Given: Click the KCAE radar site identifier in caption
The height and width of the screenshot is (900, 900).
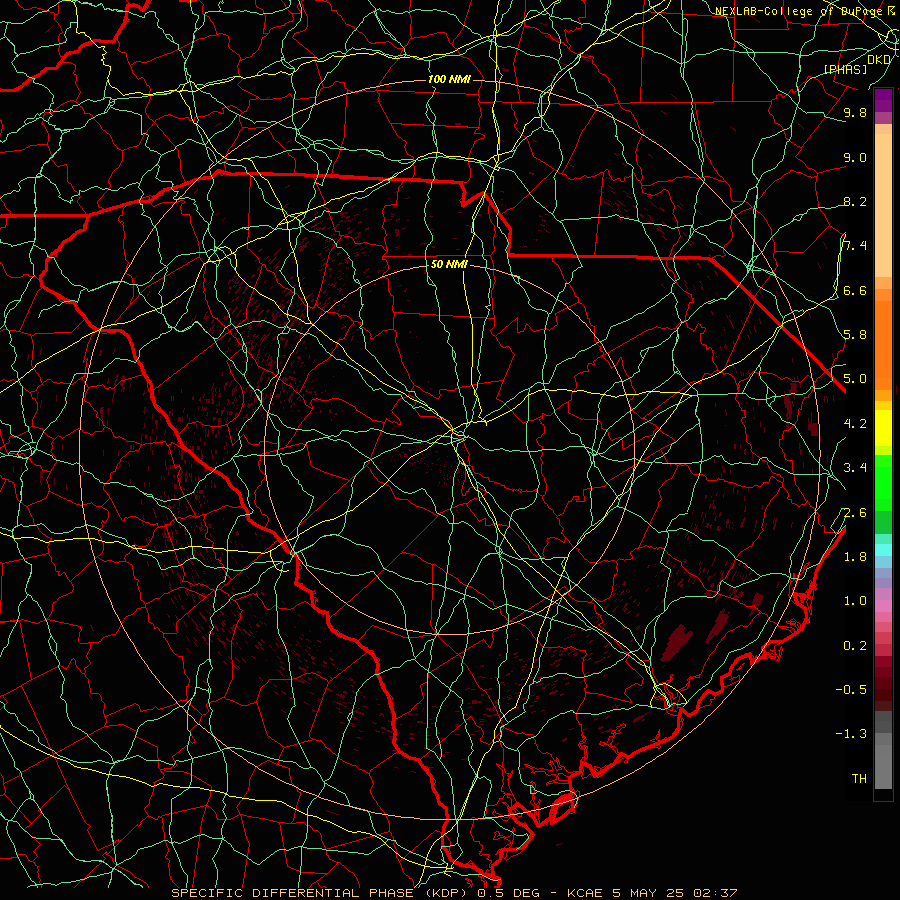Looking at the screenshot, I should point(585,893).
